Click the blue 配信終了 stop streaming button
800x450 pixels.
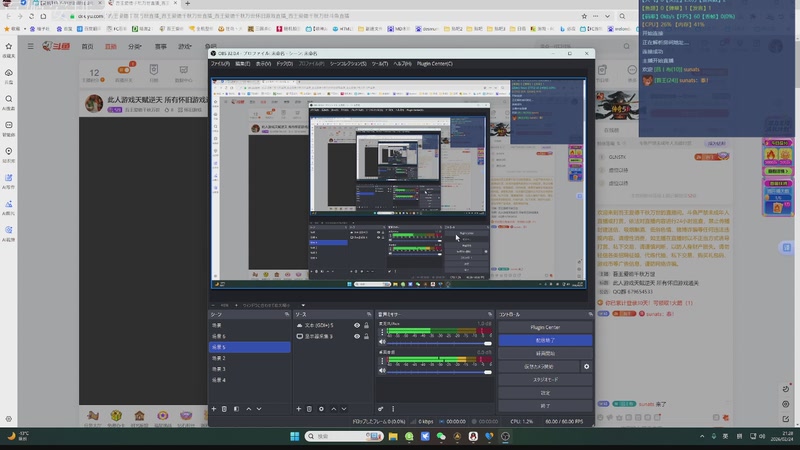pos(545,340)
